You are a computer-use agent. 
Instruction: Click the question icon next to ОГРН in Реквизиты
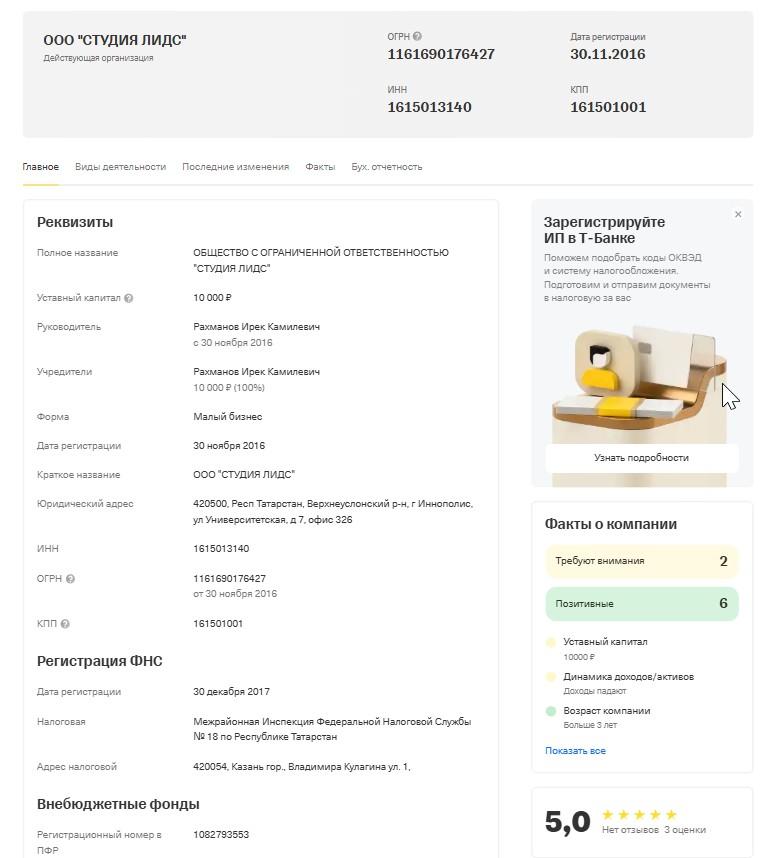tap(71, 579)
